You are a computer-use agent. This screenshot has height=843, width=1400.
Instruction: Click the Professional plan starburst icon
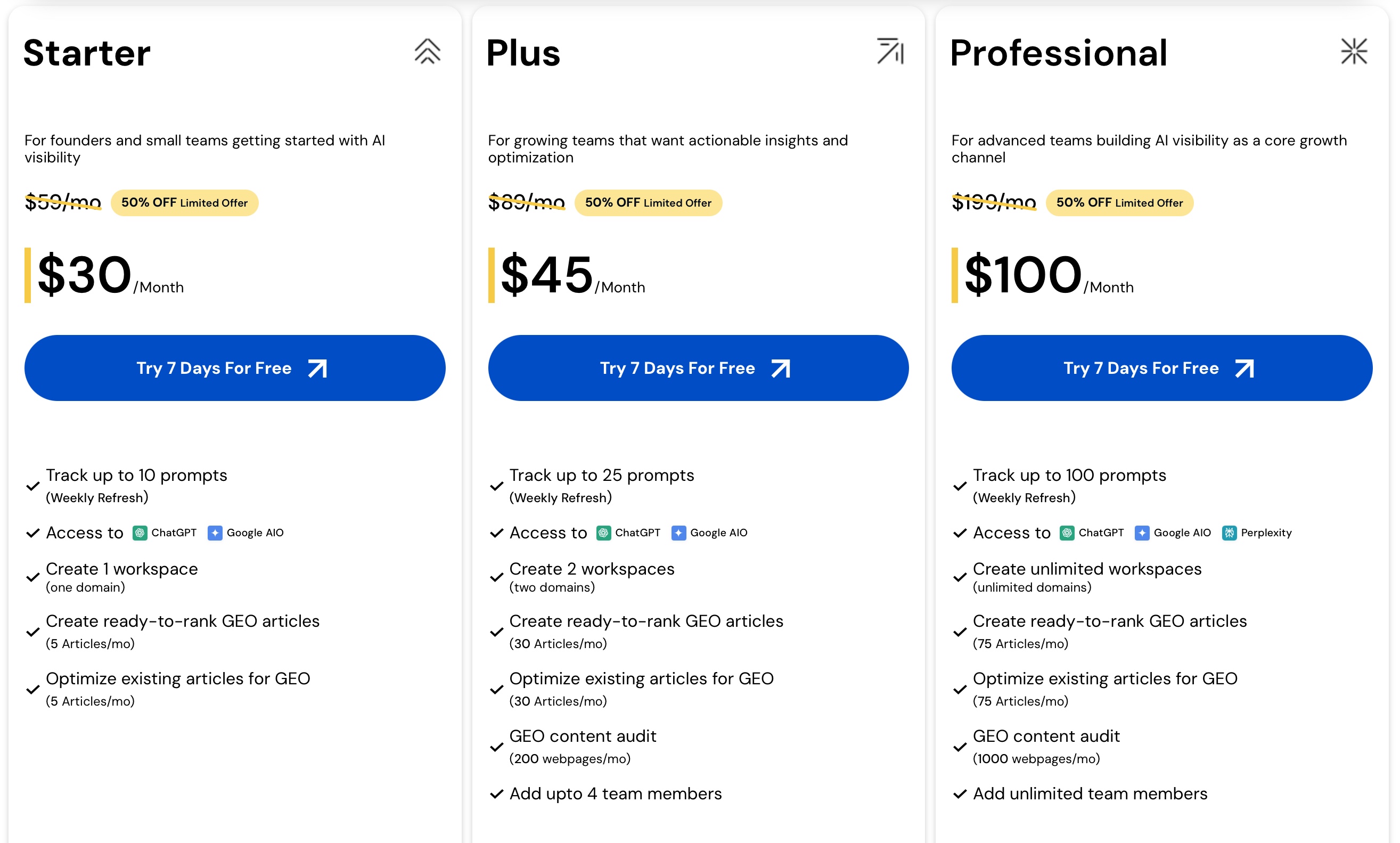tap(1355, 52)
